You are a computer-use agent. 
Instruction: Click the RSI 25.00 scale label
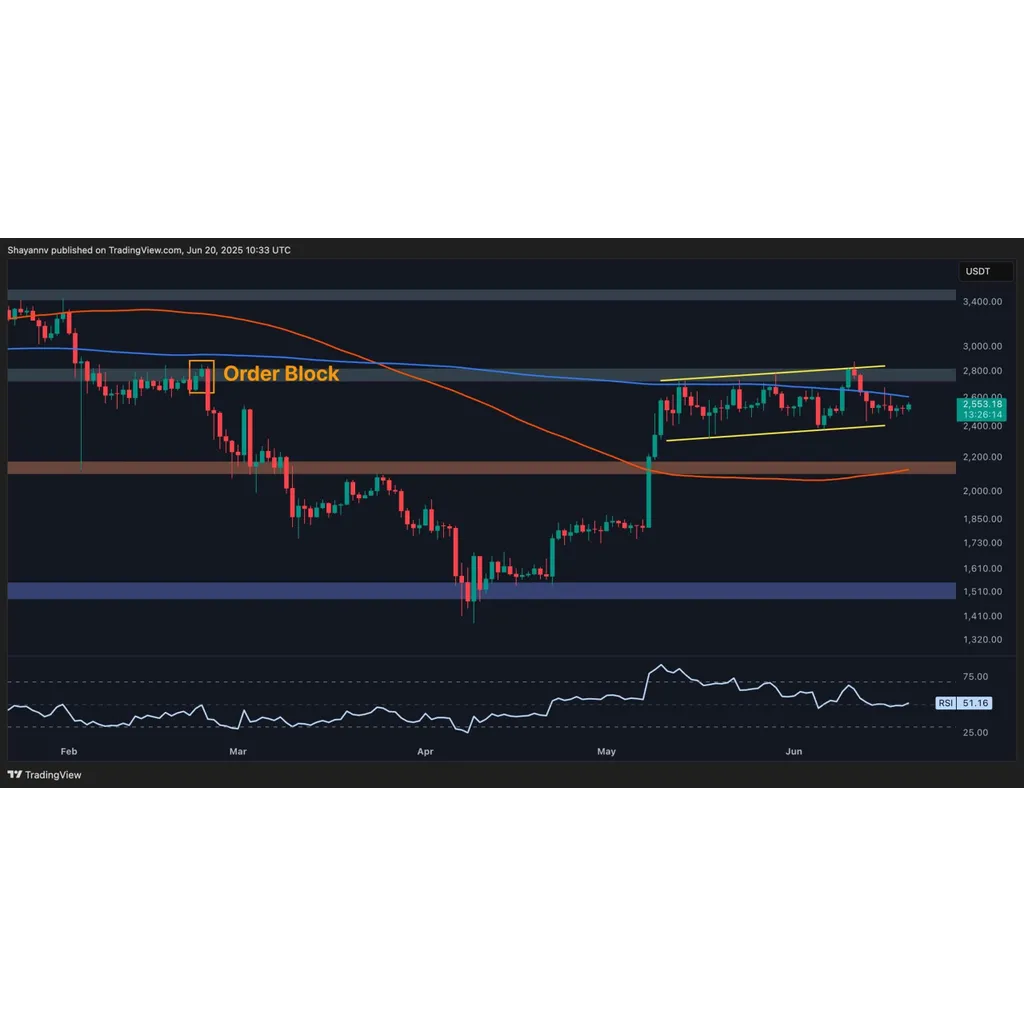tap(975, 733)
